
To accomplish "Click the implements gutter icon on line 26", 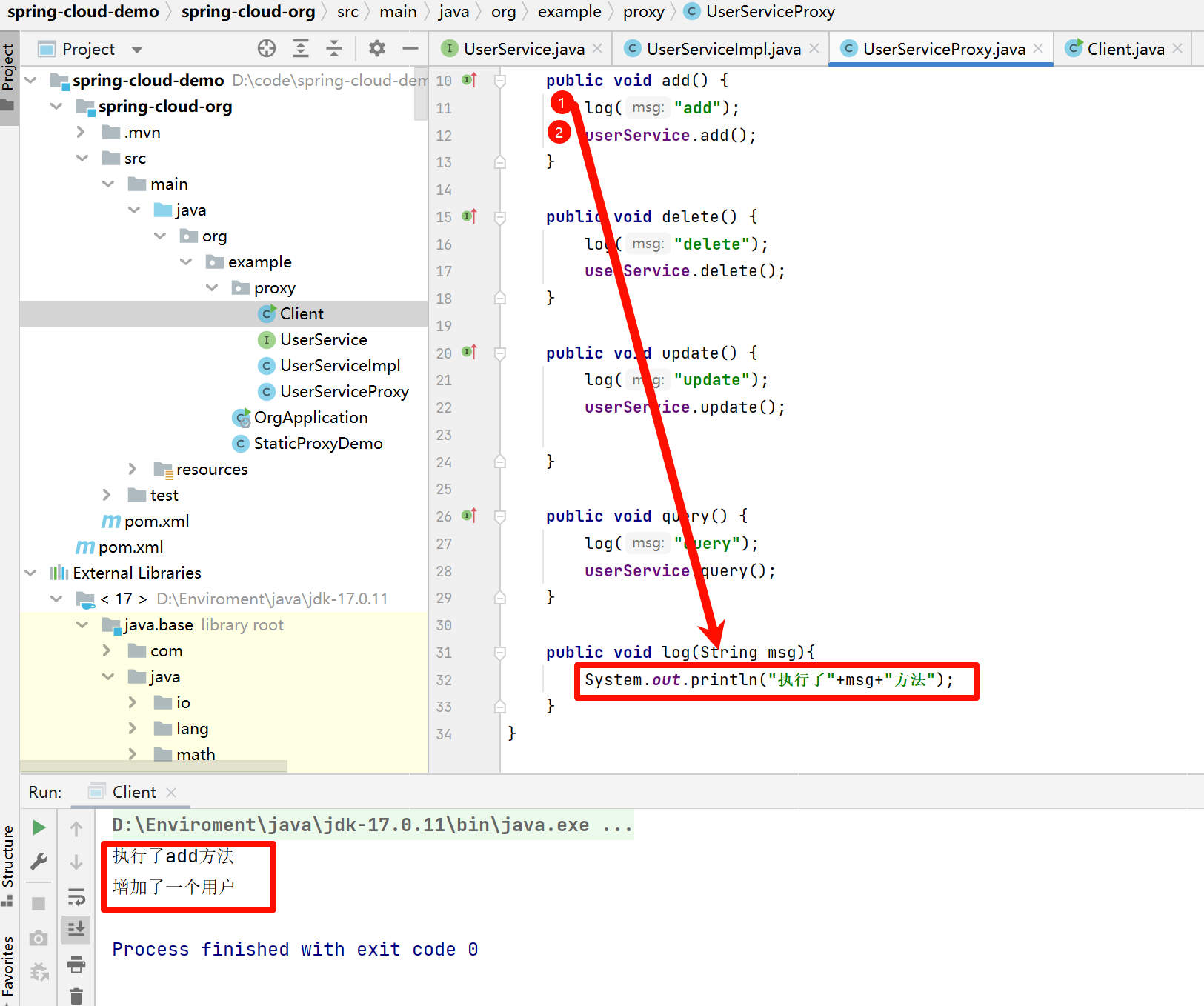I will coord(470,515).
